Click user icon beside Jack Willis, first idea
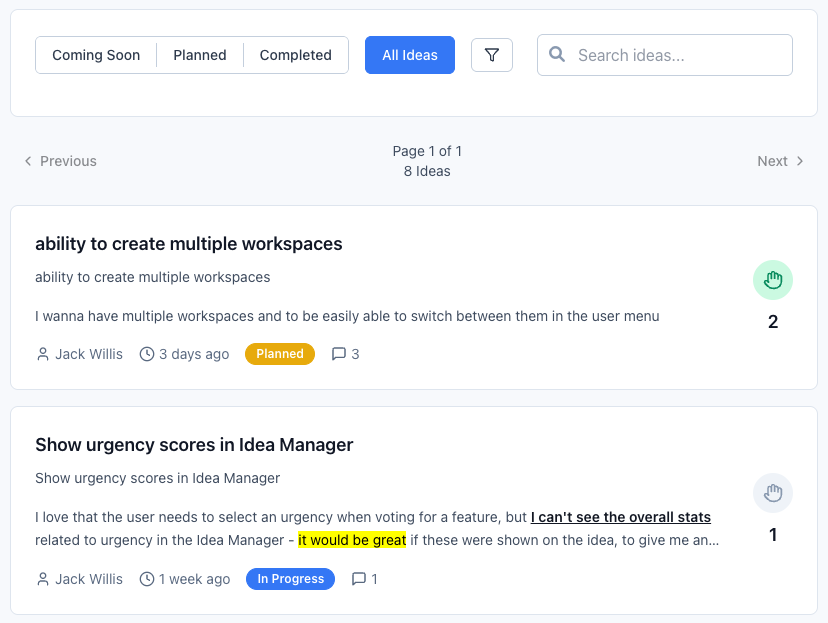Viewport: 828px width, 623px height. (43, 354)
